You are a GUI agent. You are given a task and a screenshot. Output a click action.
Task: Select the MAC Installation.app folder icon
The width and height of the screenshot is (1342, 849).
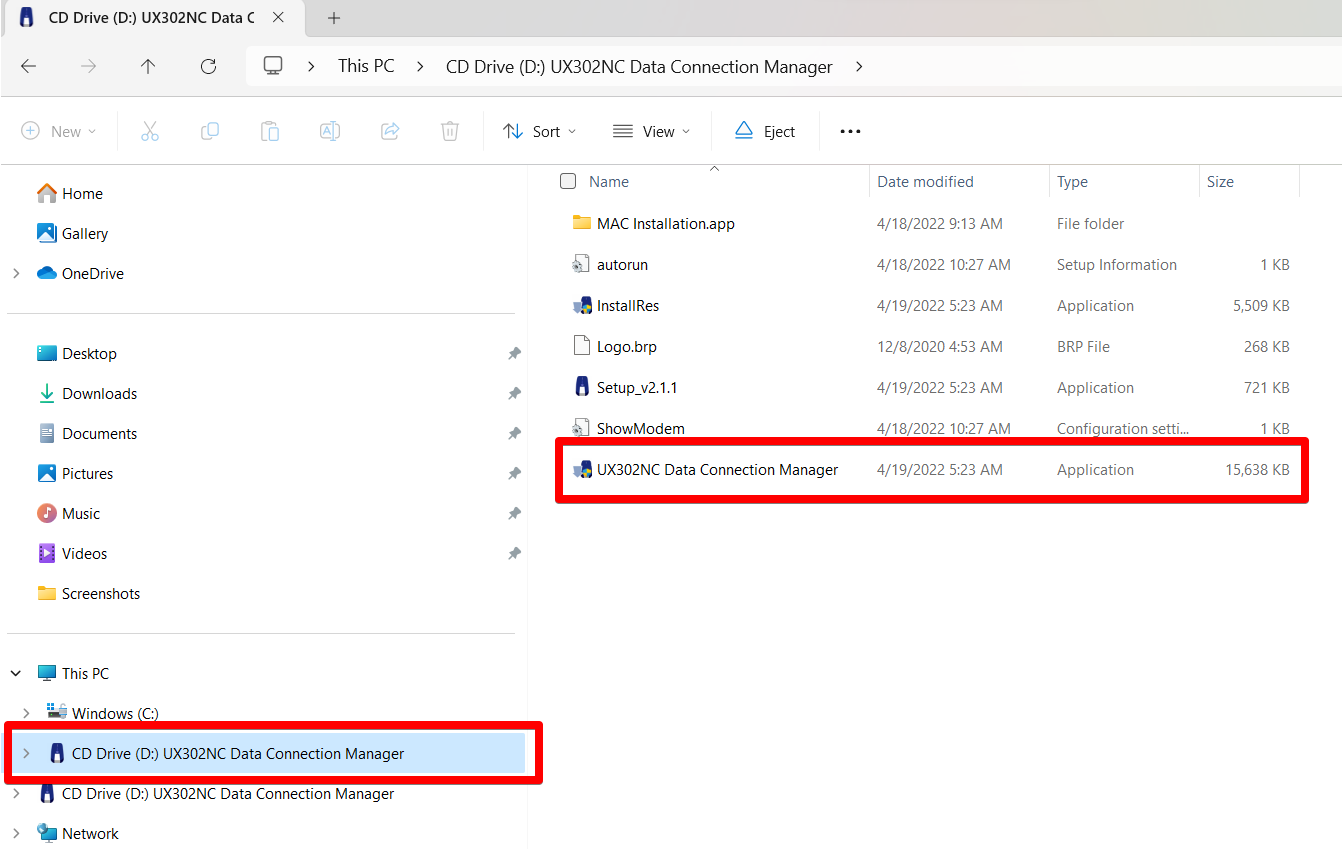pyautogui.click(x=582, y=223)
